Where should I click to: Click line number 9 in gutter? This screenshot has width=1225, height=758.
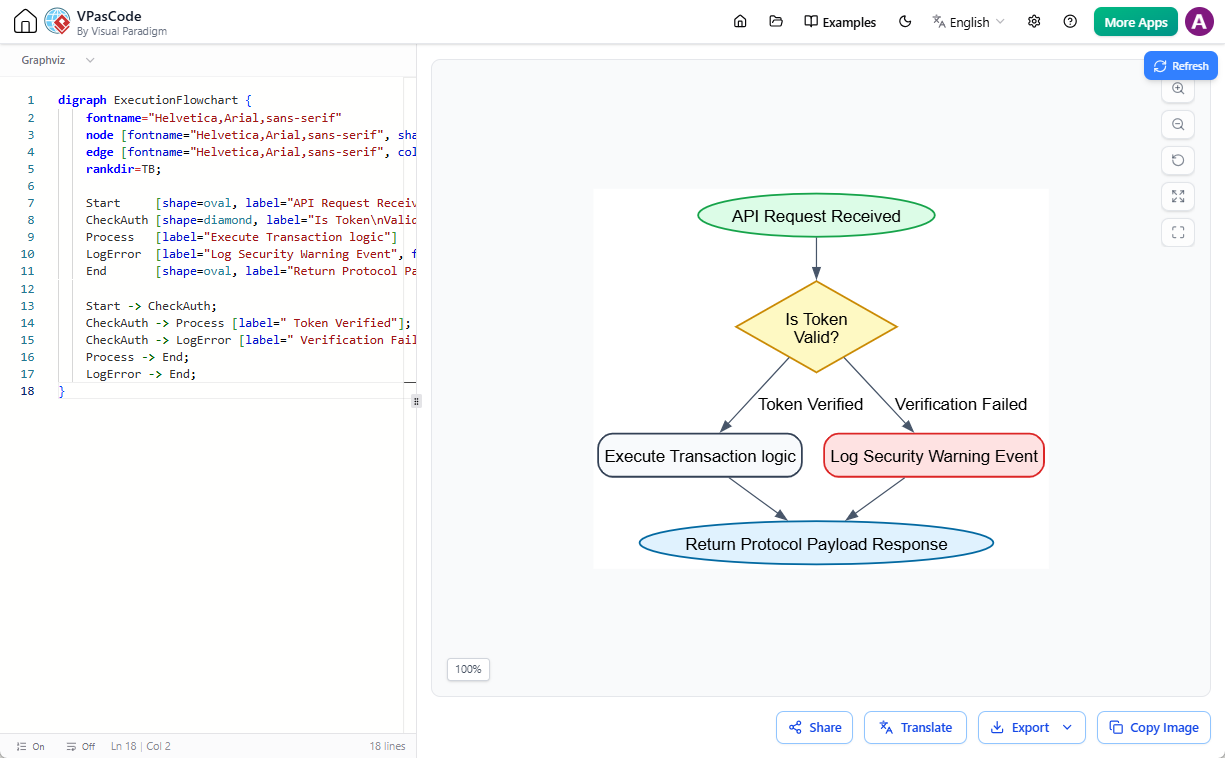[31, 237]
